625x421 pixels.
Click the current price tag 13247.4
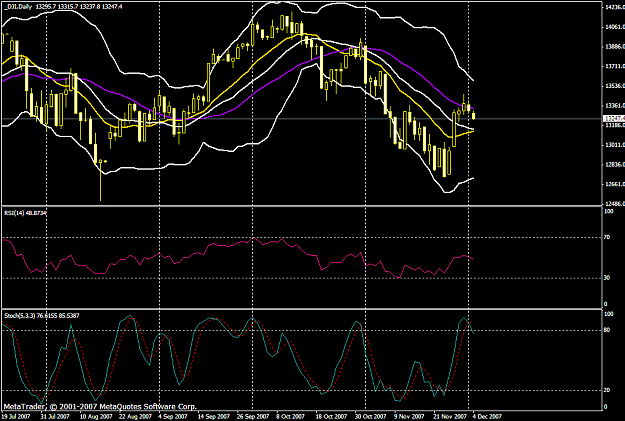click(613, 119)
